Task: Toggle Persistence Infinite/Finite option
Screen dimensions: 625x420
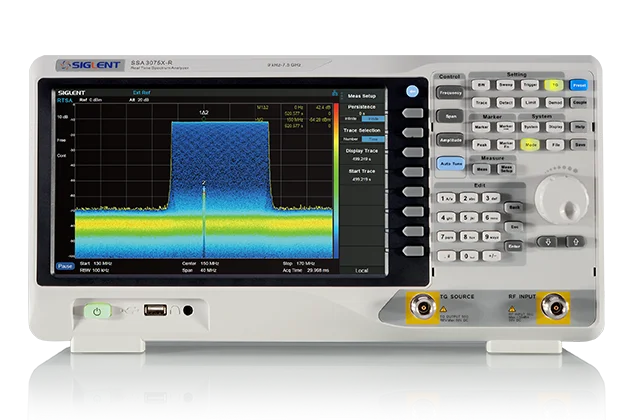Action: pos(362,119)
